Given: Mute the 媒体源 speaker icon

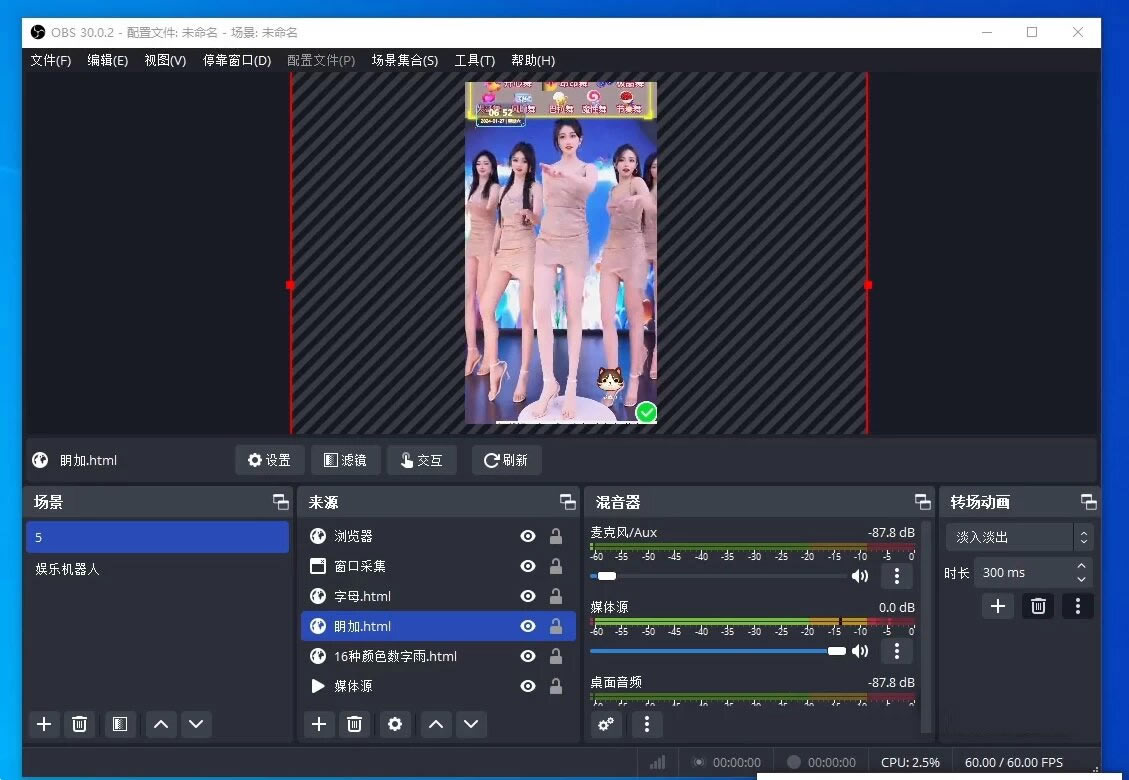Looking at the screenshot, I should tap(860, 651).
